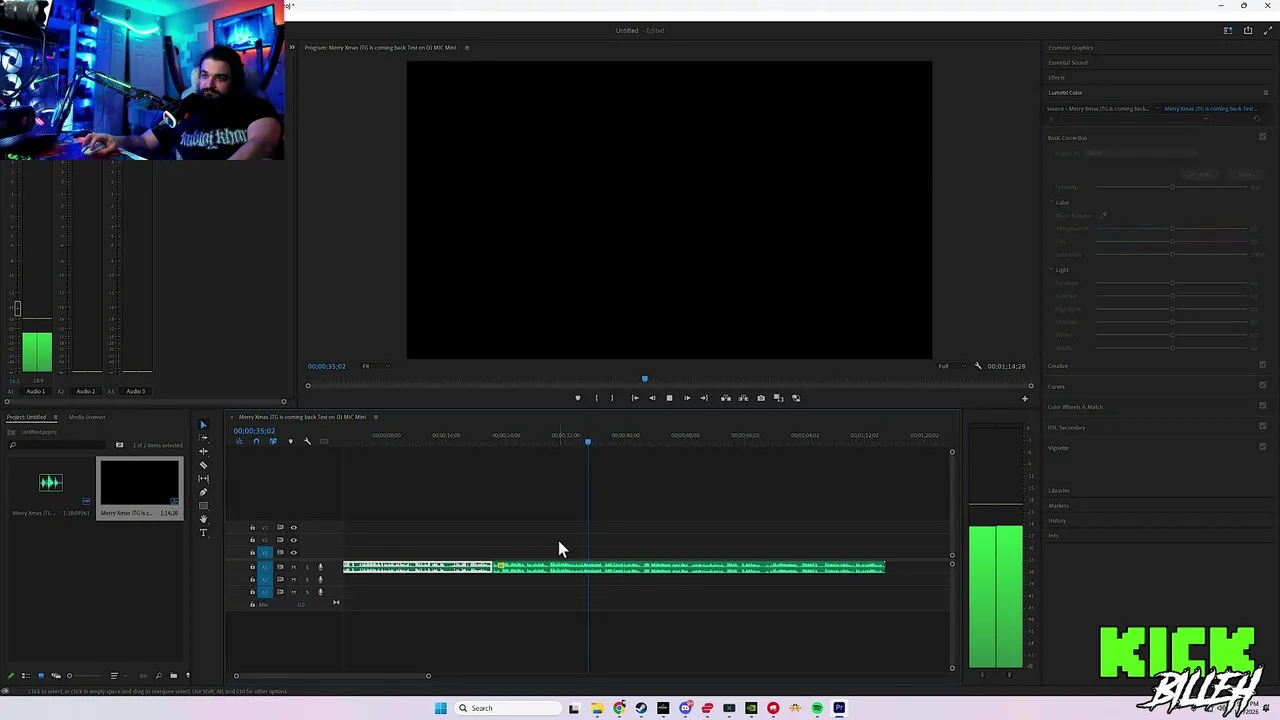Step back one frame

point(652,398)
